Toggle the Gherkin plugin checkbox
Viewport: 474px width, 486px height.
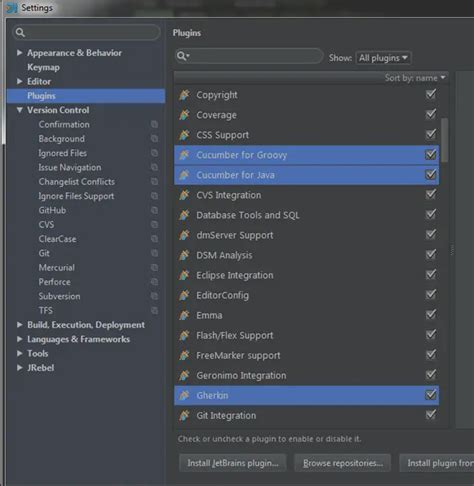(431, 395)
